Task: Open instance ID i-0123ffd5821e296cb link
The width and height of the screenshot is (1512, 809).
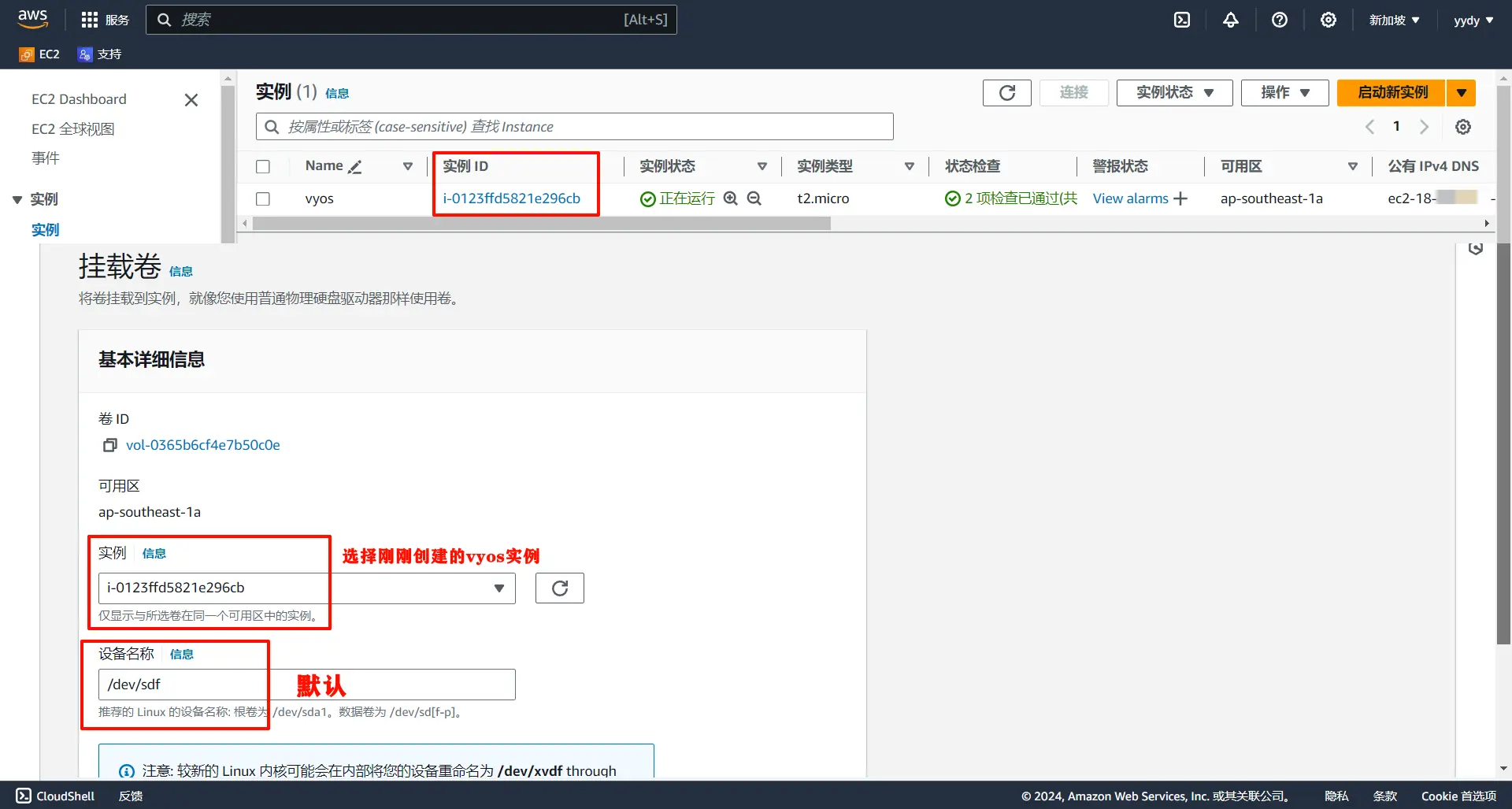Action: (512, 199)
